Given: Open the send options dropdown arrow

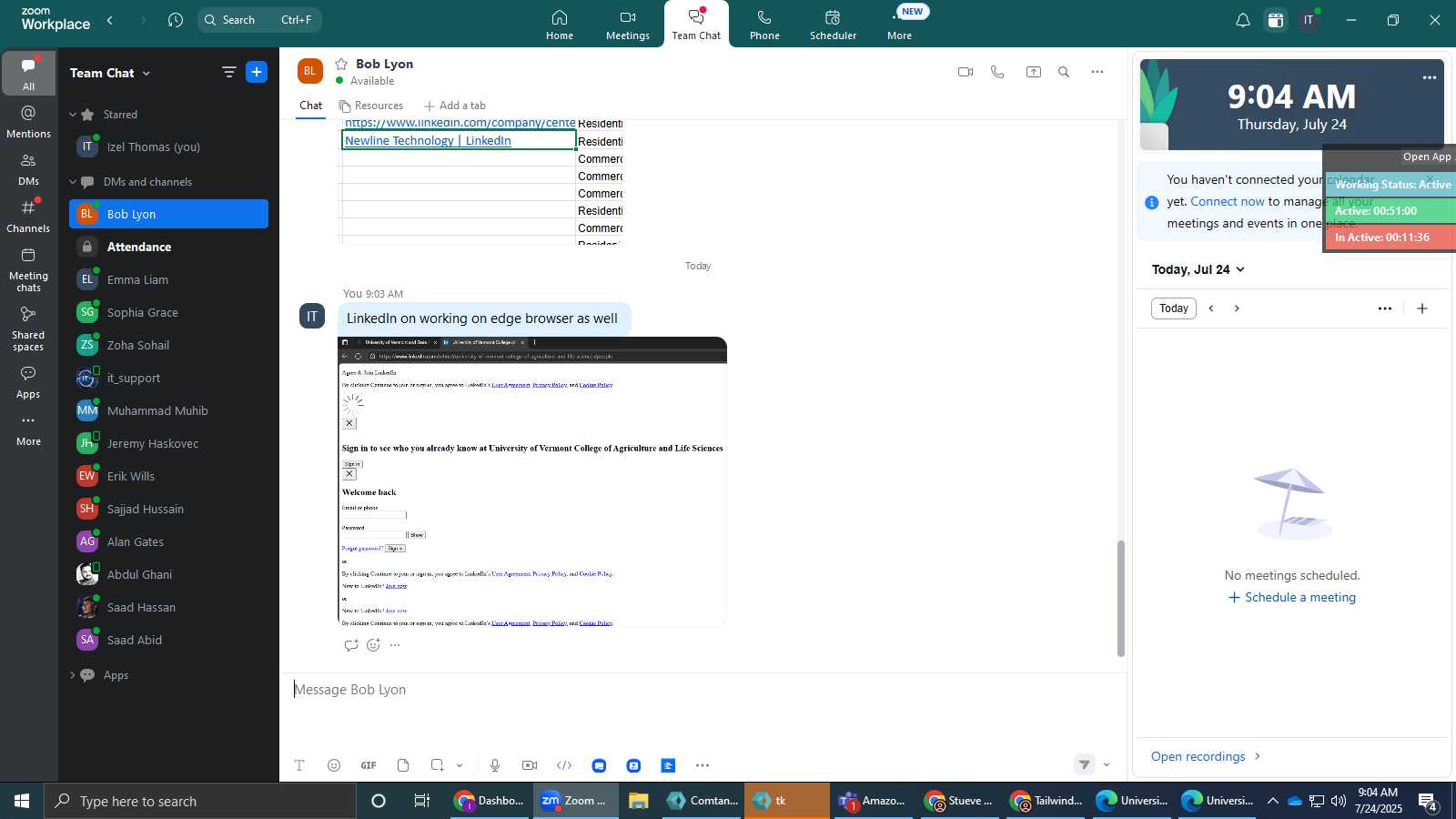Looking at the screenshot, I should (x=1107, y=765).
